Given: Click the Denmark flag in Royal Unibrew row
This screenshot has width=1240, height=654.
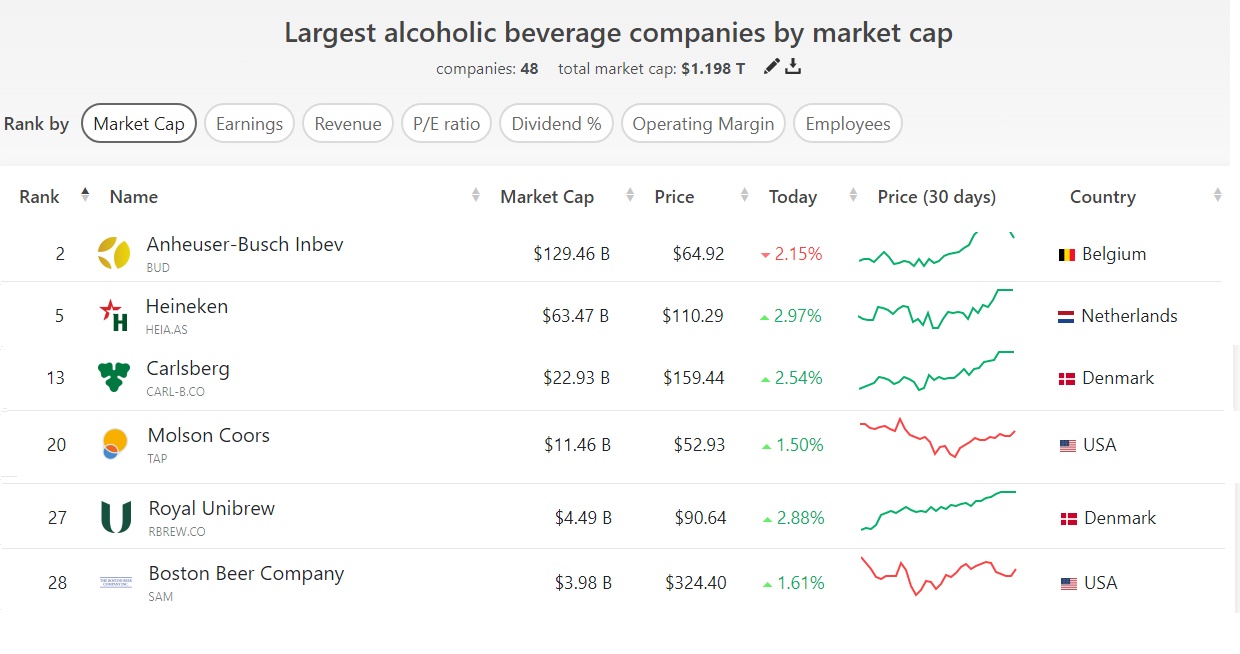Looking at the screenshot, I should click(1068, 519).
